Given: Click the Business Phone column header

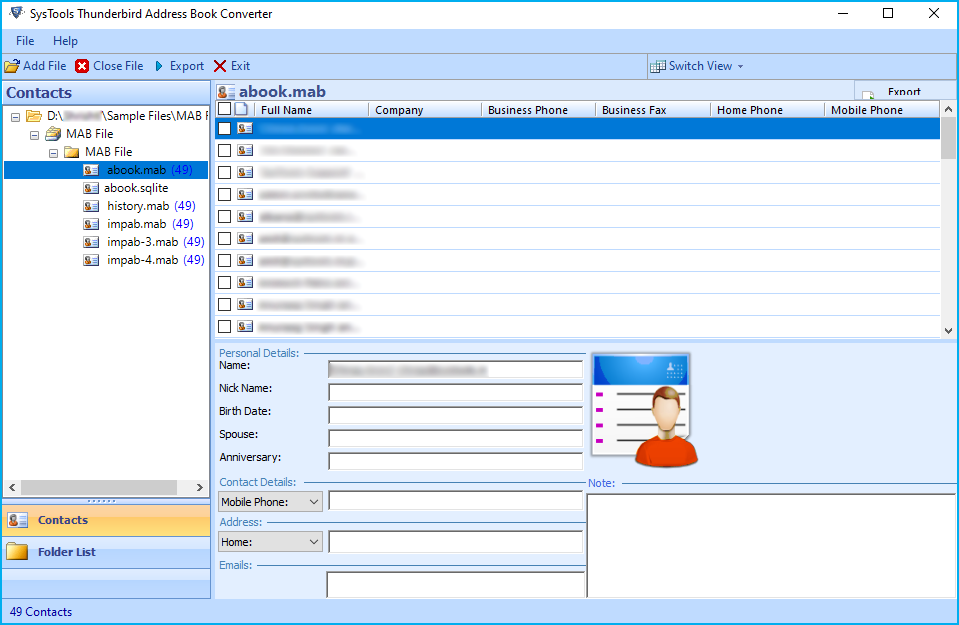Looking at the screenshot, I should click(x=539, y=110).
